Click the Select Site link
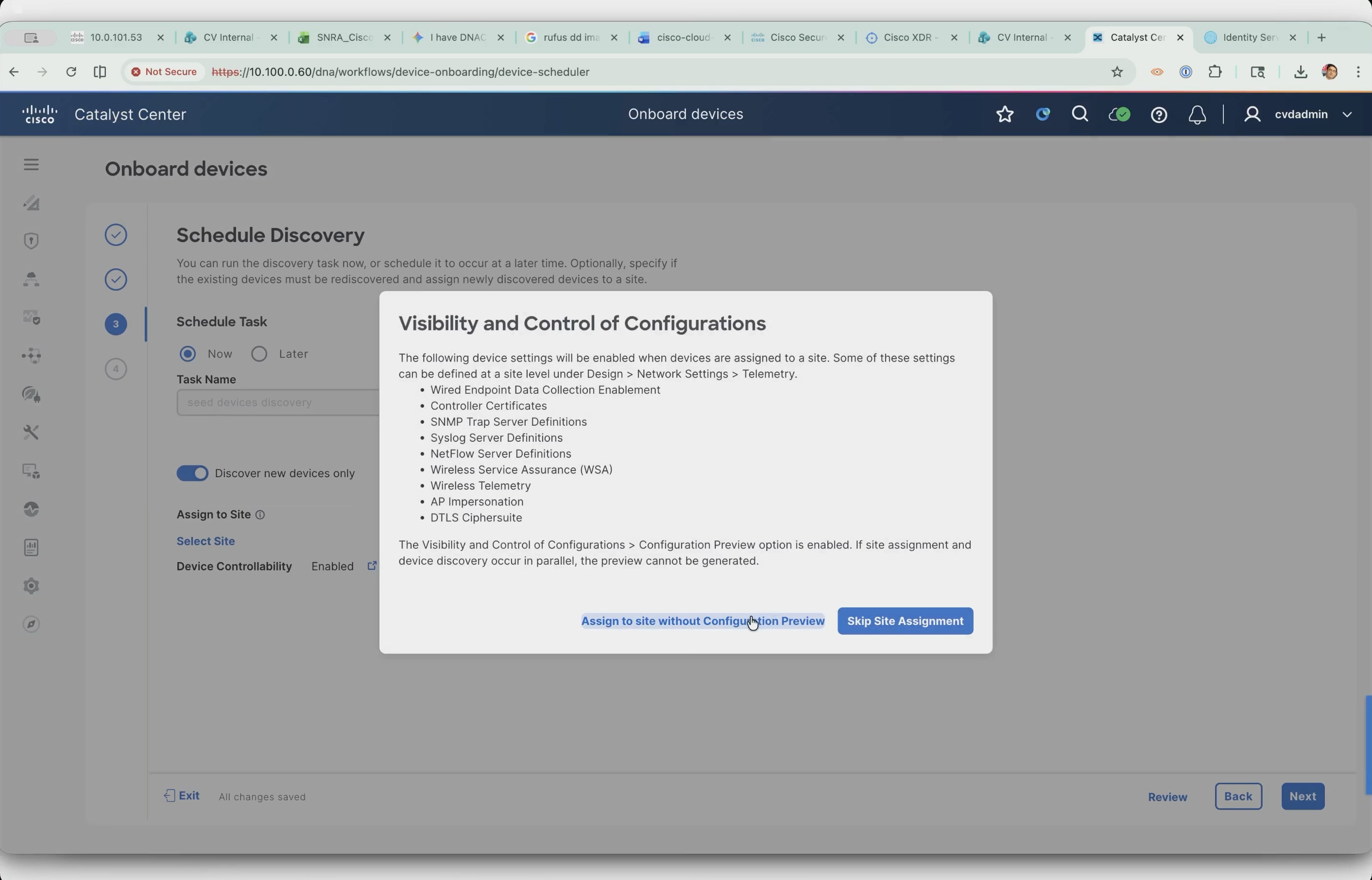This screenshot has height=880, width=1372. click(206, 541)
